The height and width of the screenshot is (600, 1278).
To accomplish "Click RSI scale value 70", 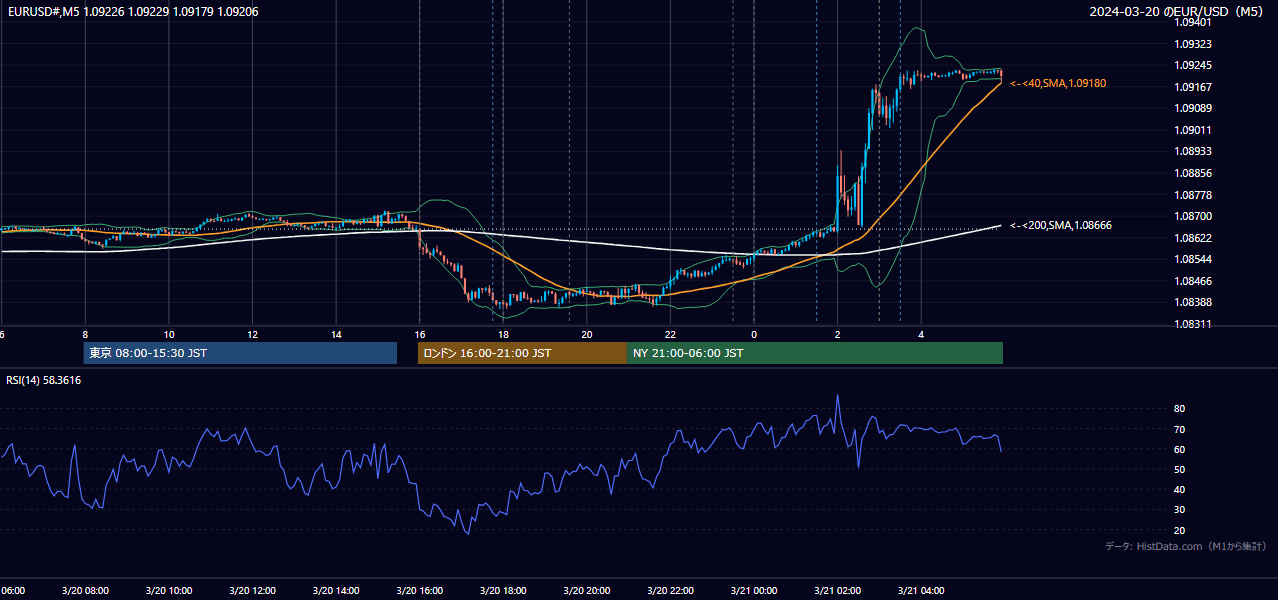I will click(x=1179, y=429).
